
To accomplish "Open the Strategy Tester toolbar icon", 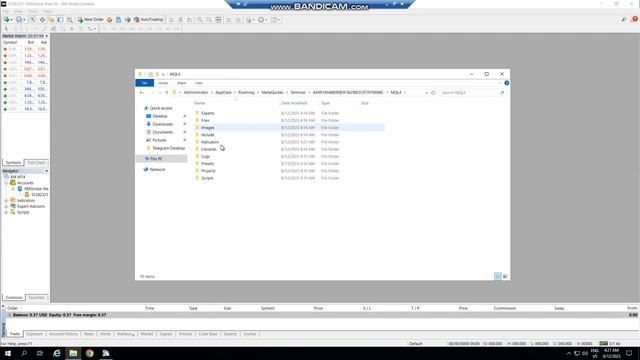I will (x=70, y=20).
